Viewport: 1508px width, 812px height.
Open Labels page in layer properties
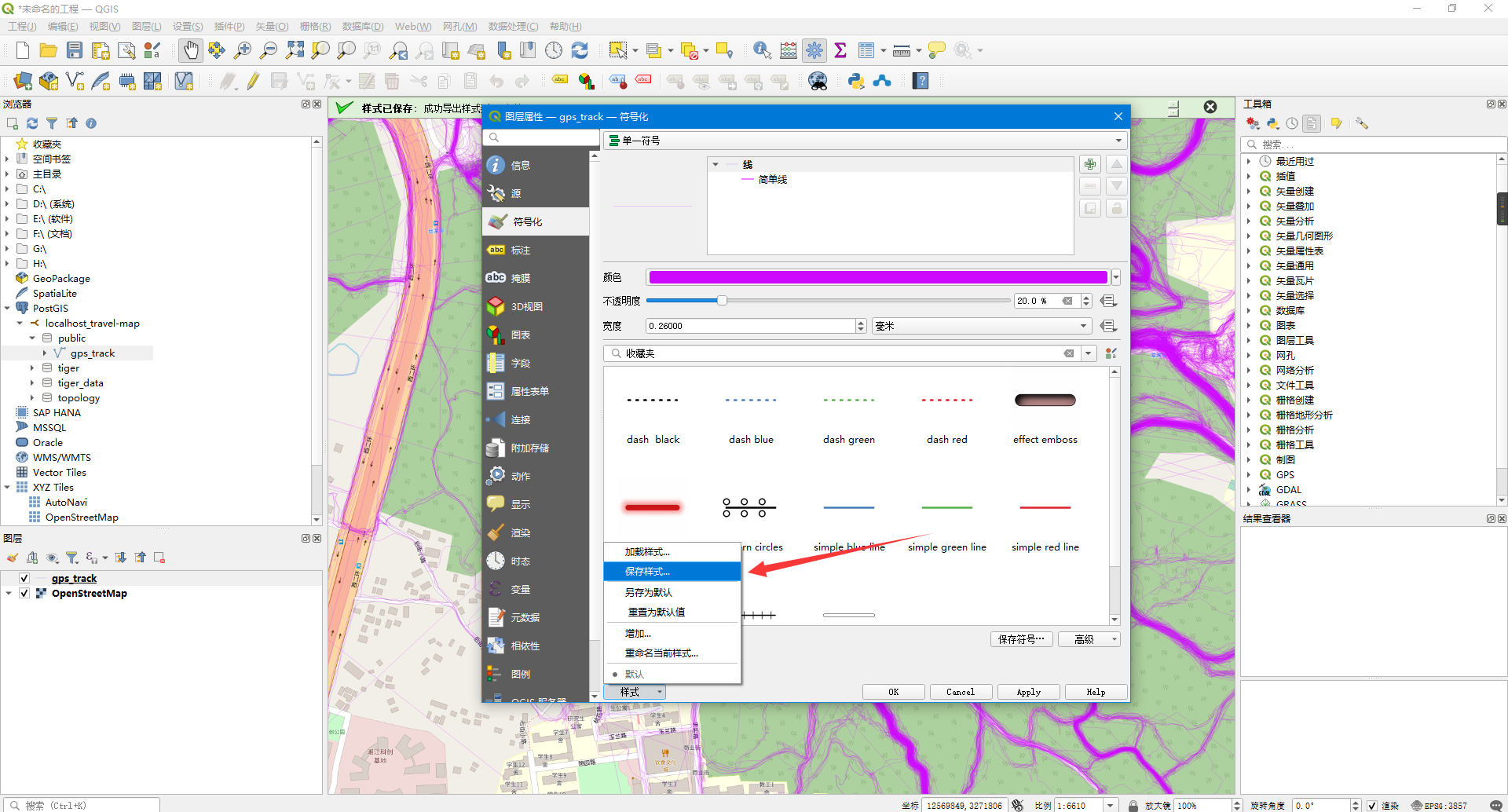536,250
